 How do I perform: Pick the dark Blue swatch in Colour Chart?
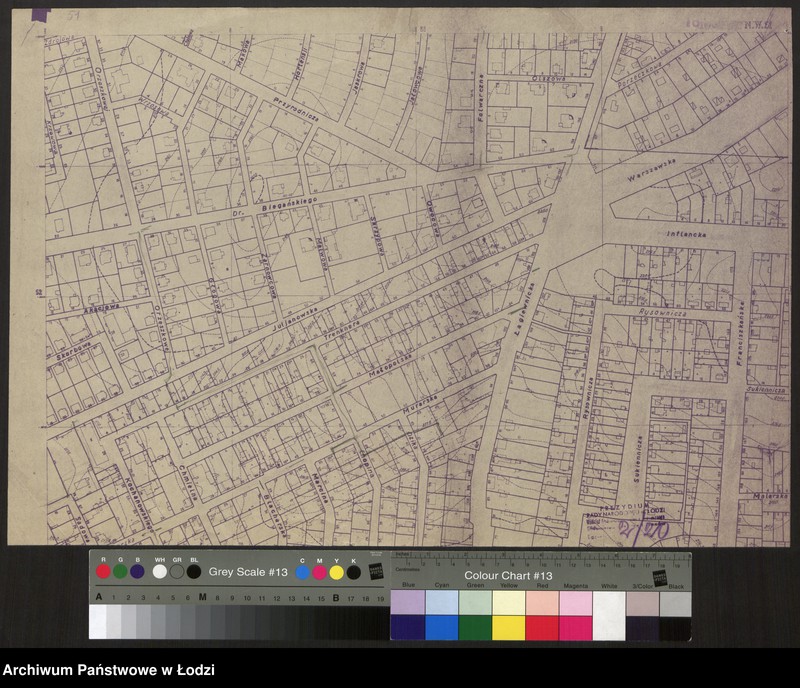[x=407, y=628]
